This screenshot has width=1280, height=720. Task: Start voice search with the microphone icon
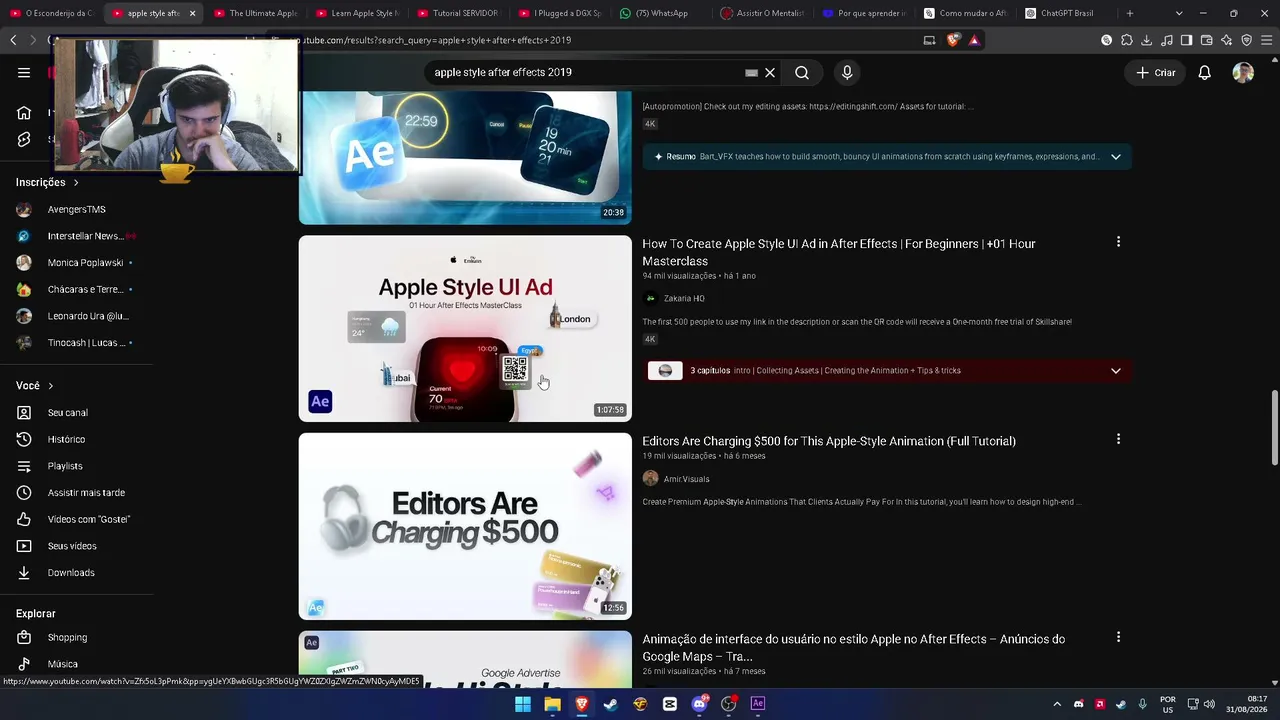tap(847, 72)
